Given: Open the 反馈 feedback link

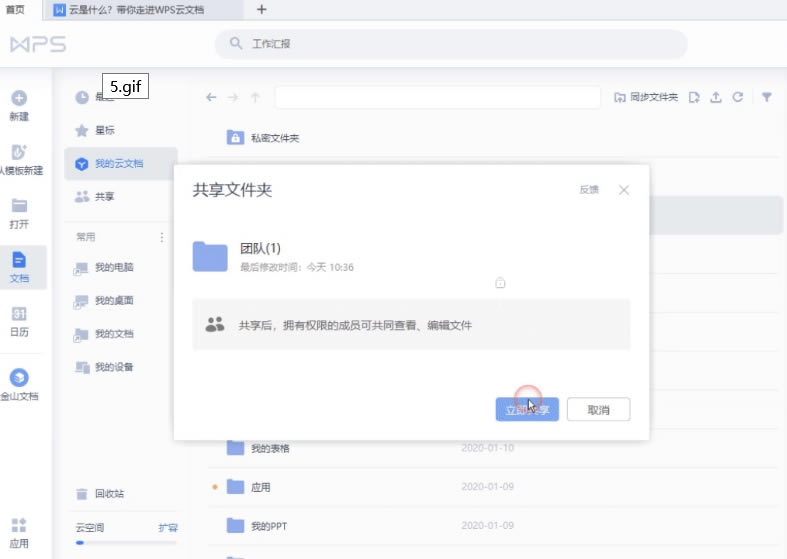Looking at the screenshot, I should pos(589,190).
